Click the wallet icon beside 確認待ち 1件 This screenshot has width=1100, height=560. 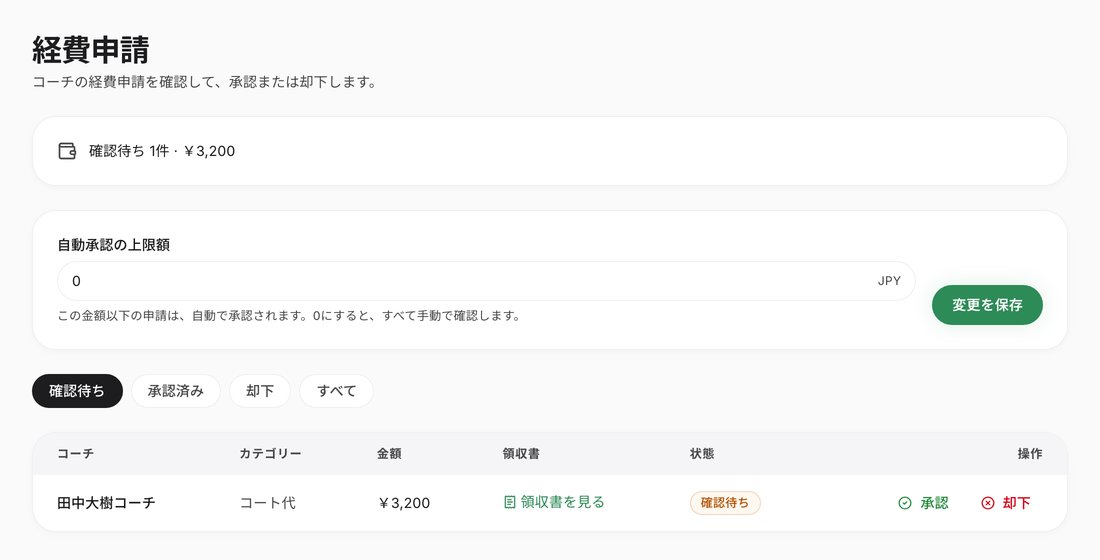[67, 151]
